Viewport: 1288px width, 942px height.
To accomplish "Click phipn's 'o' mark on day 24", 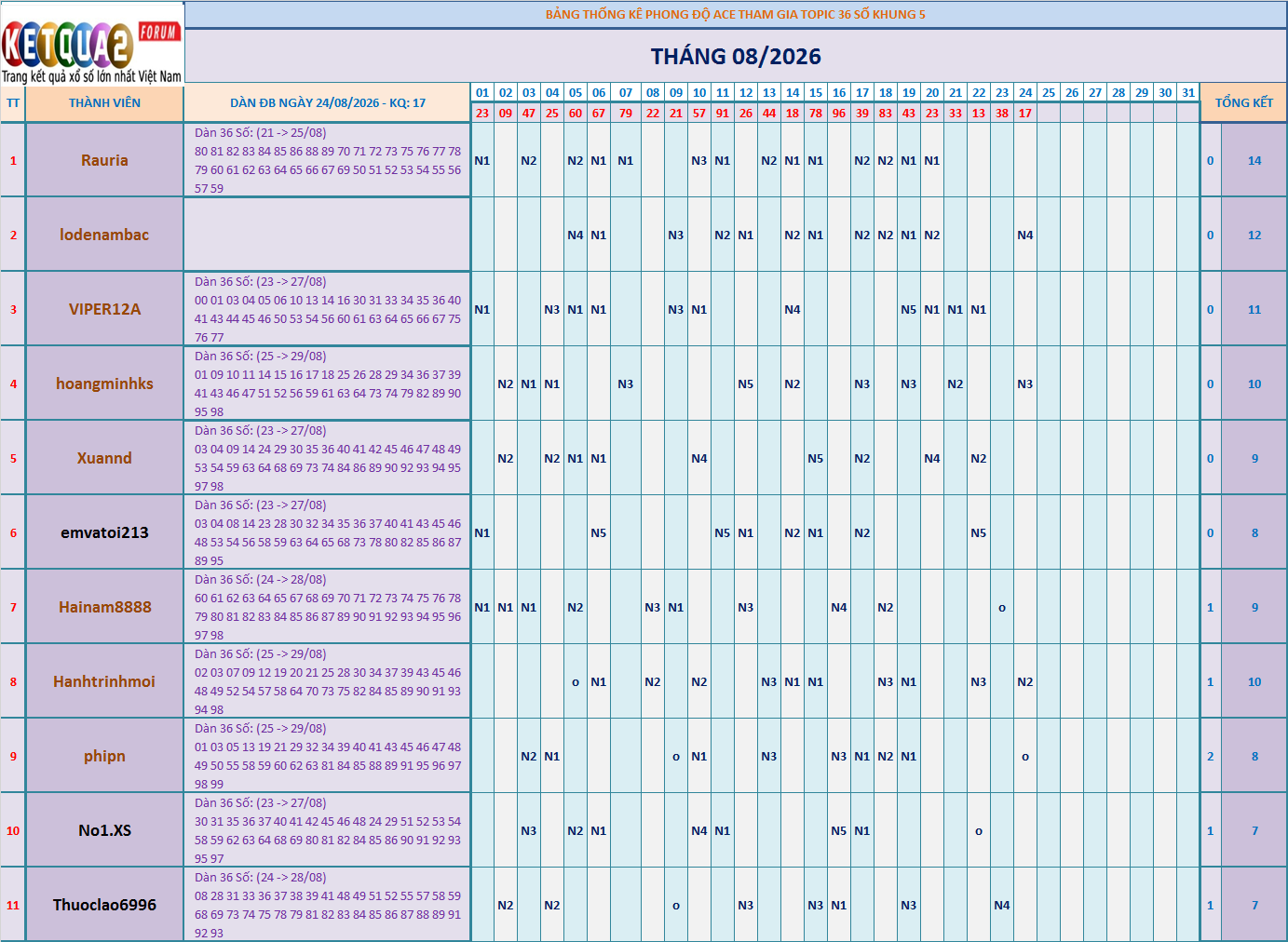I will click(x=1025, y=756).
